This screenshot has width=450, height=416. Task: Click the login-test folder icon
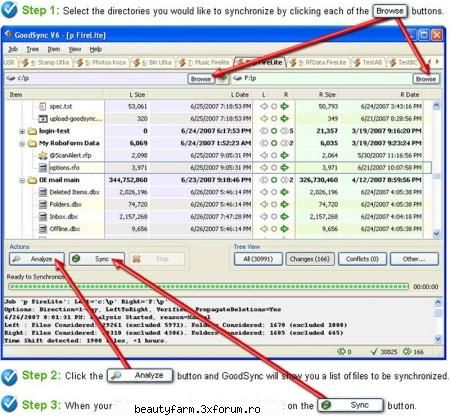pos(32,131)
